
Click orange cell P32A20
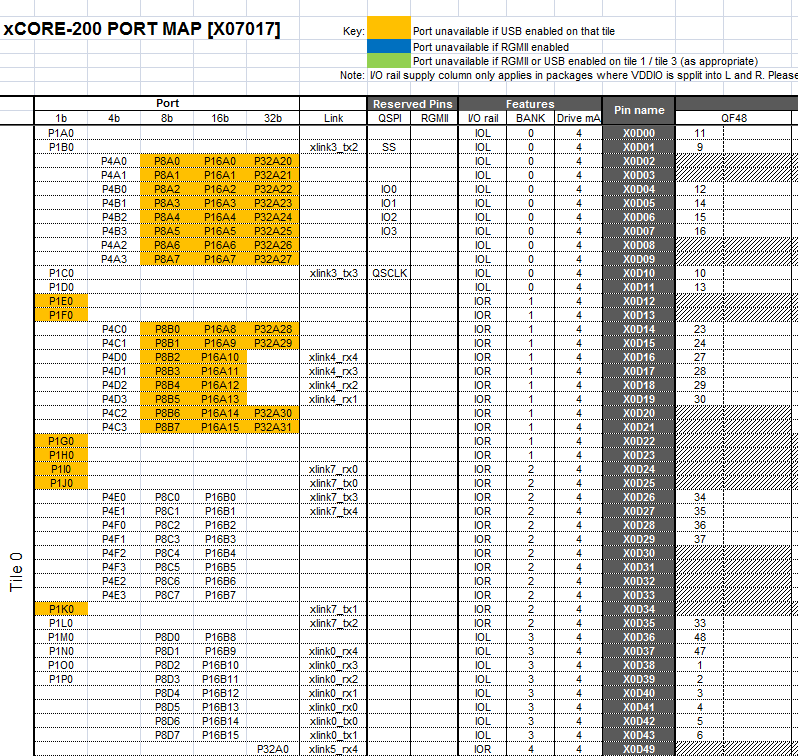coord(273,161)
